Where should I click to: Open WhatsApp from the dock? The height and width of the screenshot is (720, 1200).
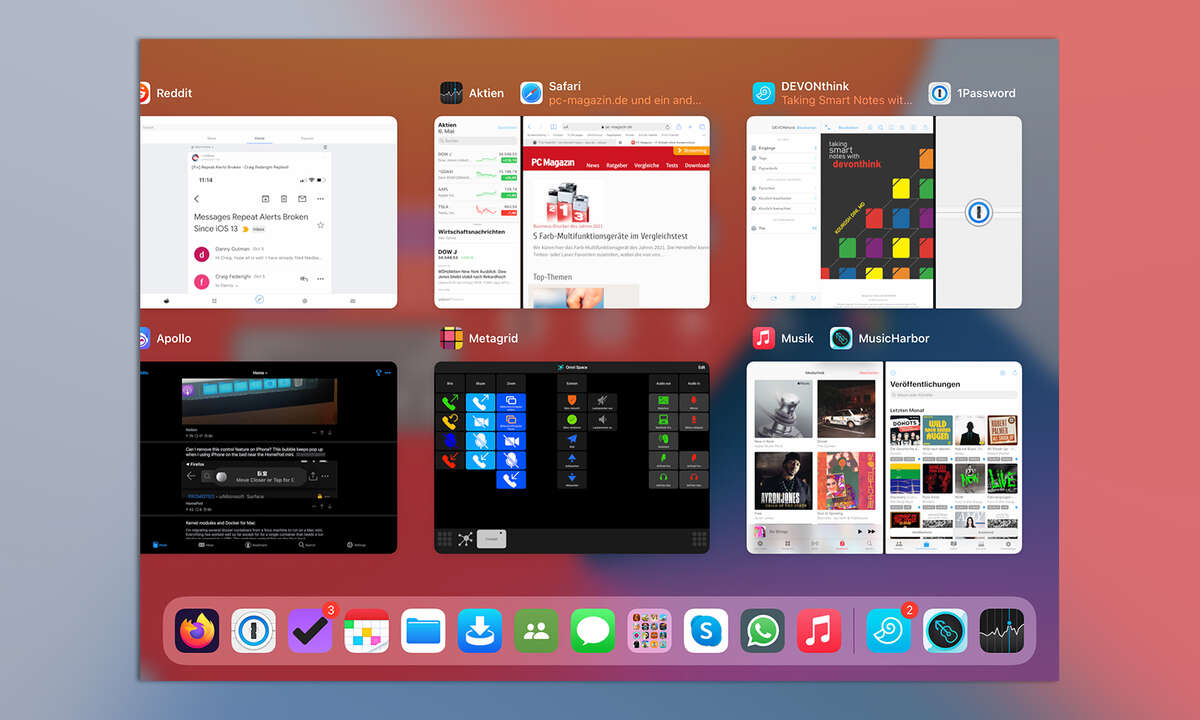pyautogui.click(x=762, y=631)
